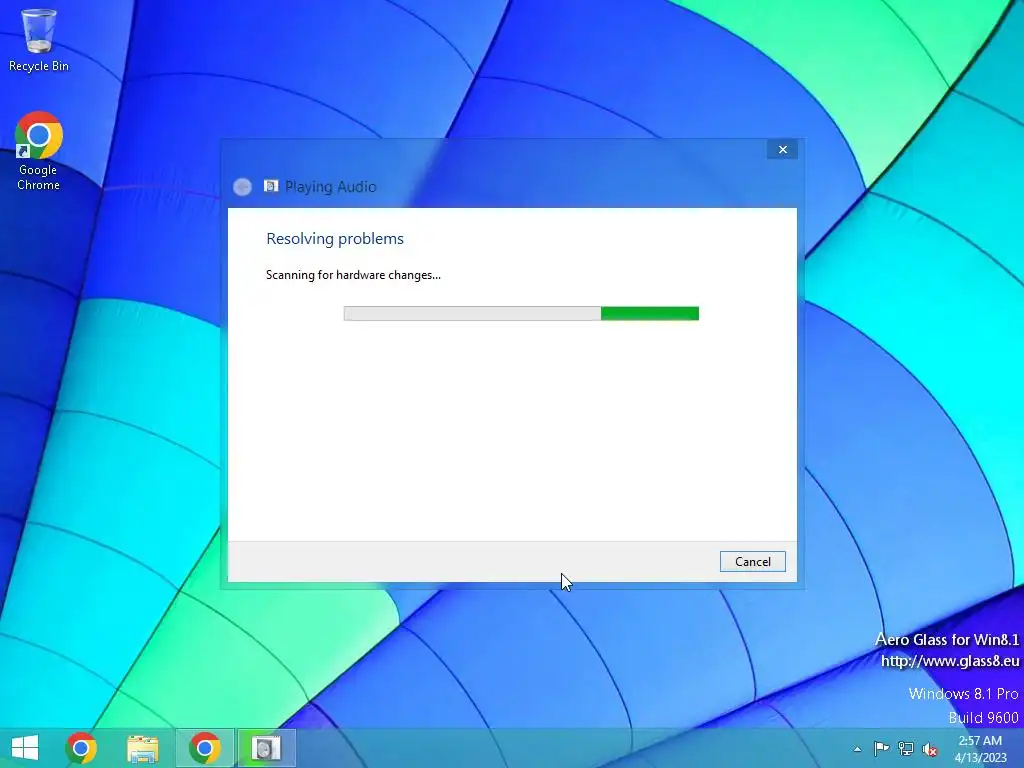Click the 'Resolving problems' heading
The width and height of the screenshot is (1024, 768).
click(335, 239)
